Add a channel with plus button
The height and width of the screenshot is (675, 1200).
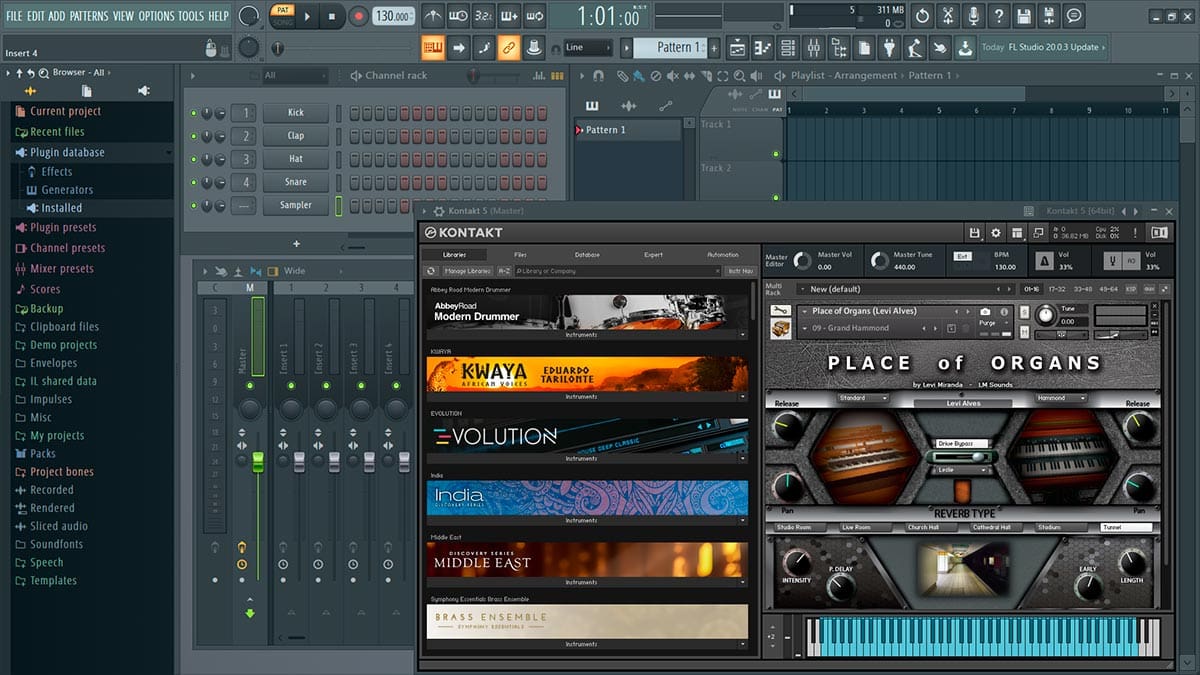[296, 243]
